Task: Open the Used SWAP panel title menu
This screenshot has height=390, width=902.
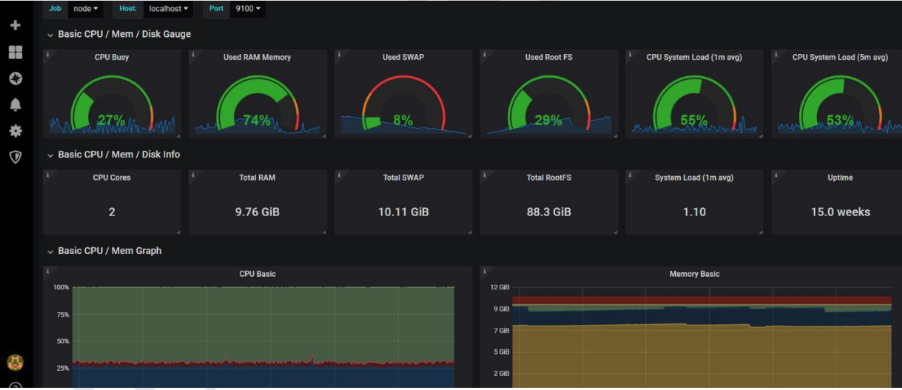Action: pos(403,58)
